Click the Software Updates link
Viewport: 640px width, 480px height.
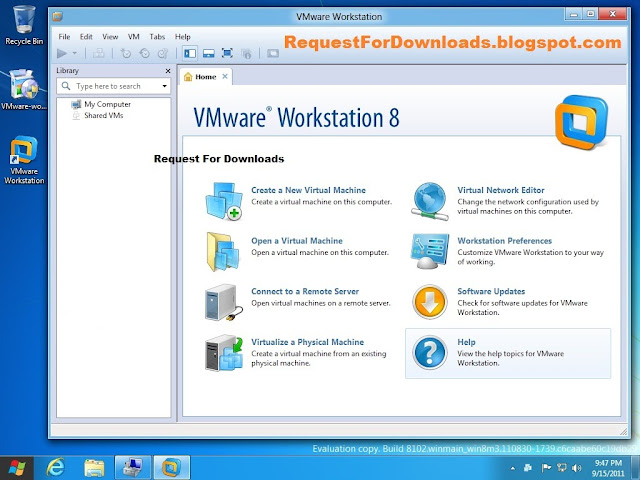click(x=491, y=291)
